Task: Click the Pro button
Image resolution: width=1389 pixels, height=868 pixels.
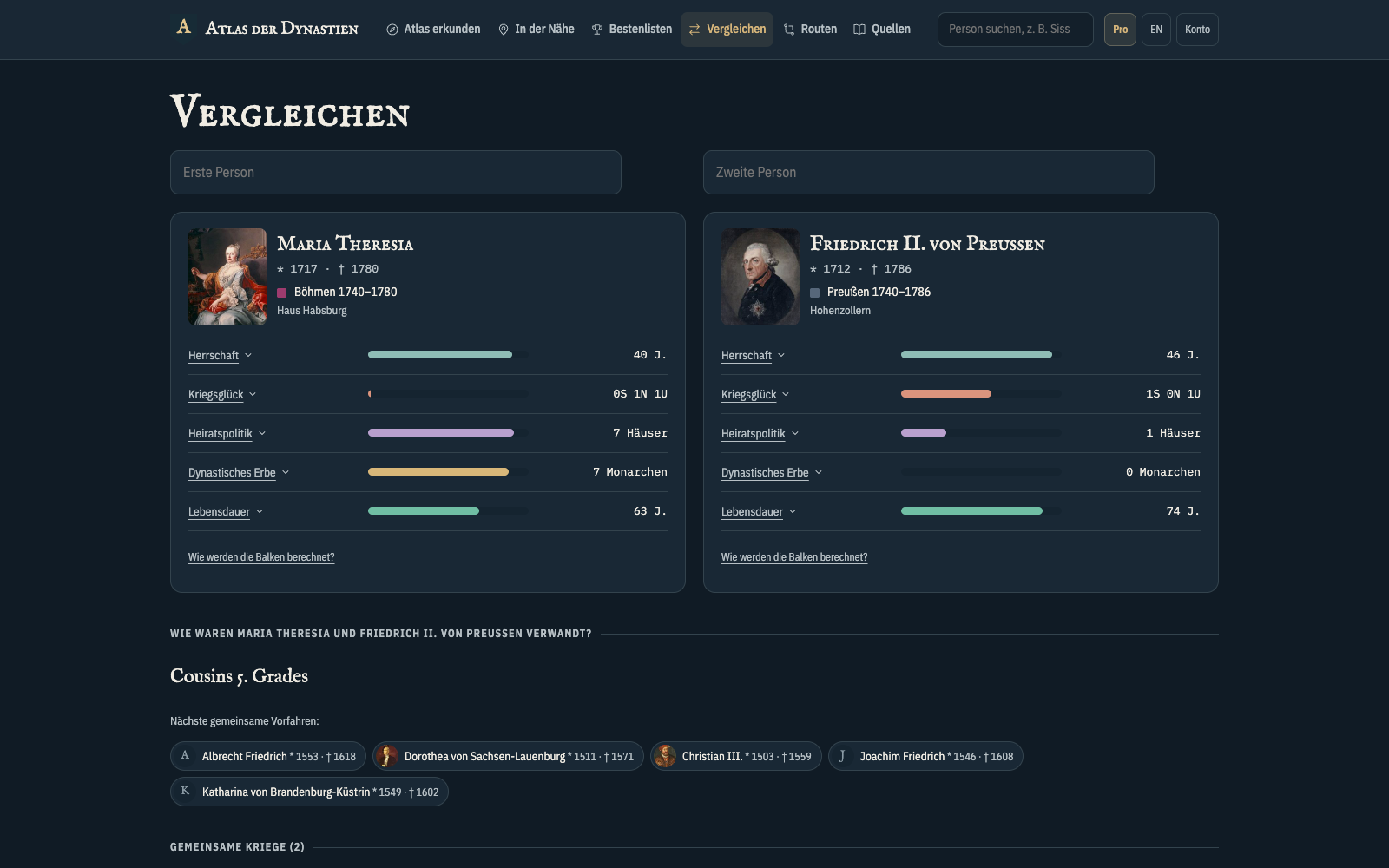Action: tap(1120, 30)
